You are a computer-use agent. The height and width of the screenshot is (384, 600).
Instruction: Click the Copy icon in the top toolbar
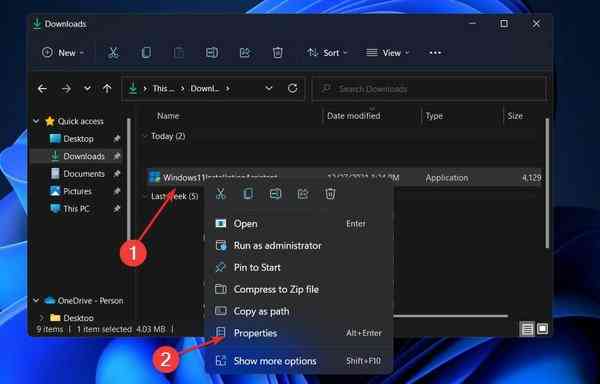click(x=146, y=52)
